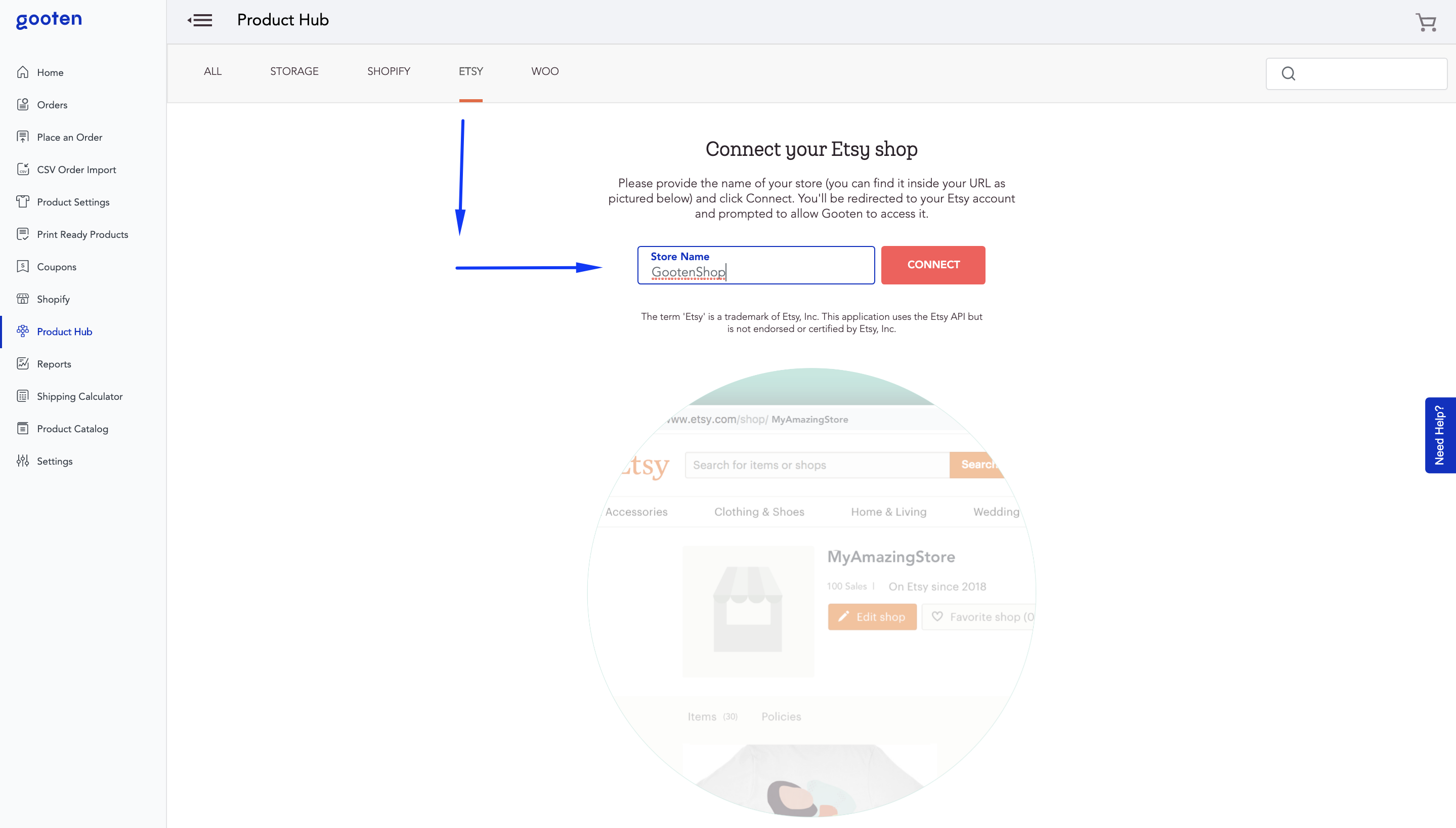The width and height of the screenshot is (1456, 828).
Task: Click the Reports chart icon
Action: point(23,364)
